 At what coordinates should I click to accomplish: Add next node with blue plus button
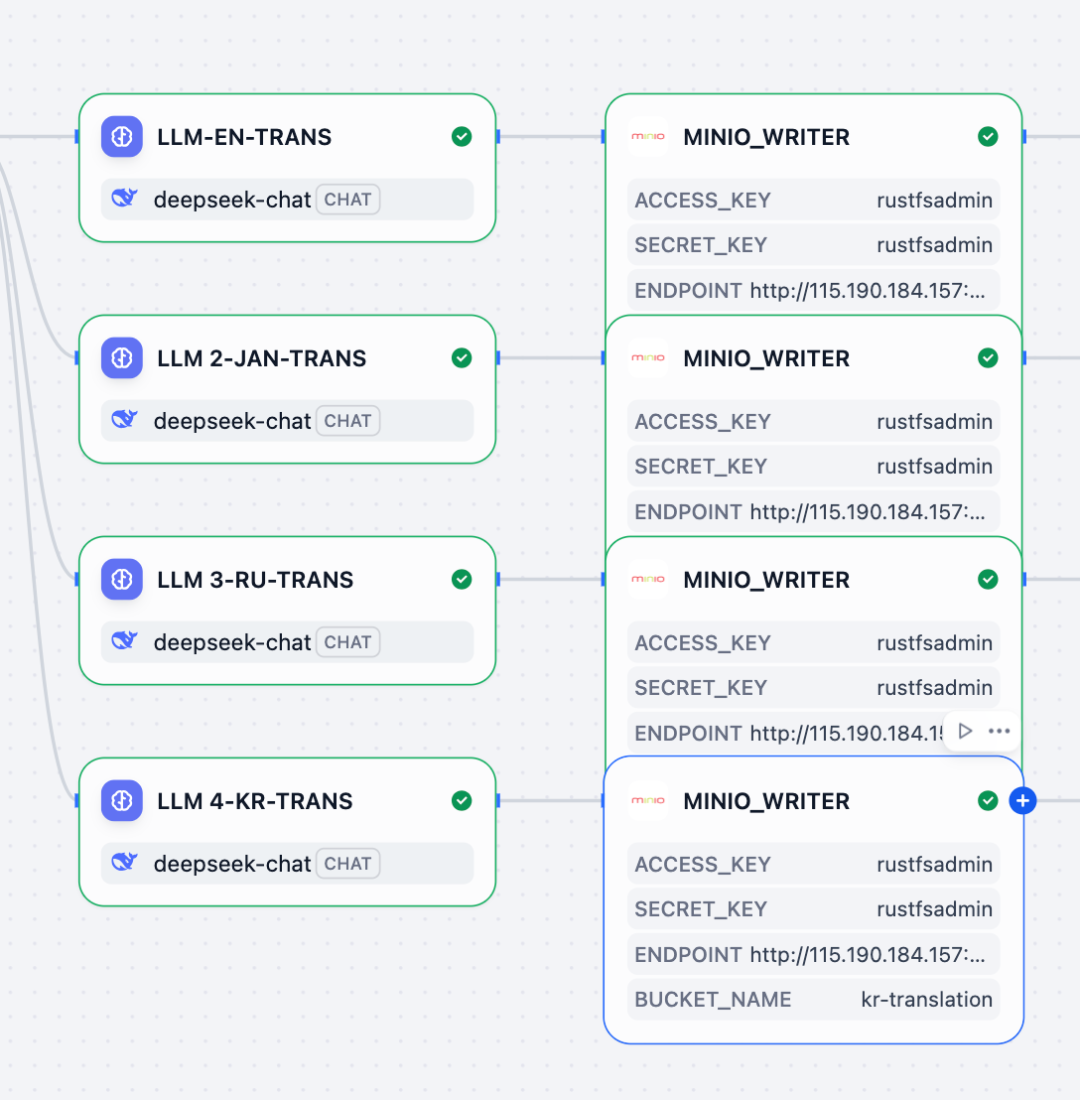tap(1022, 801)
